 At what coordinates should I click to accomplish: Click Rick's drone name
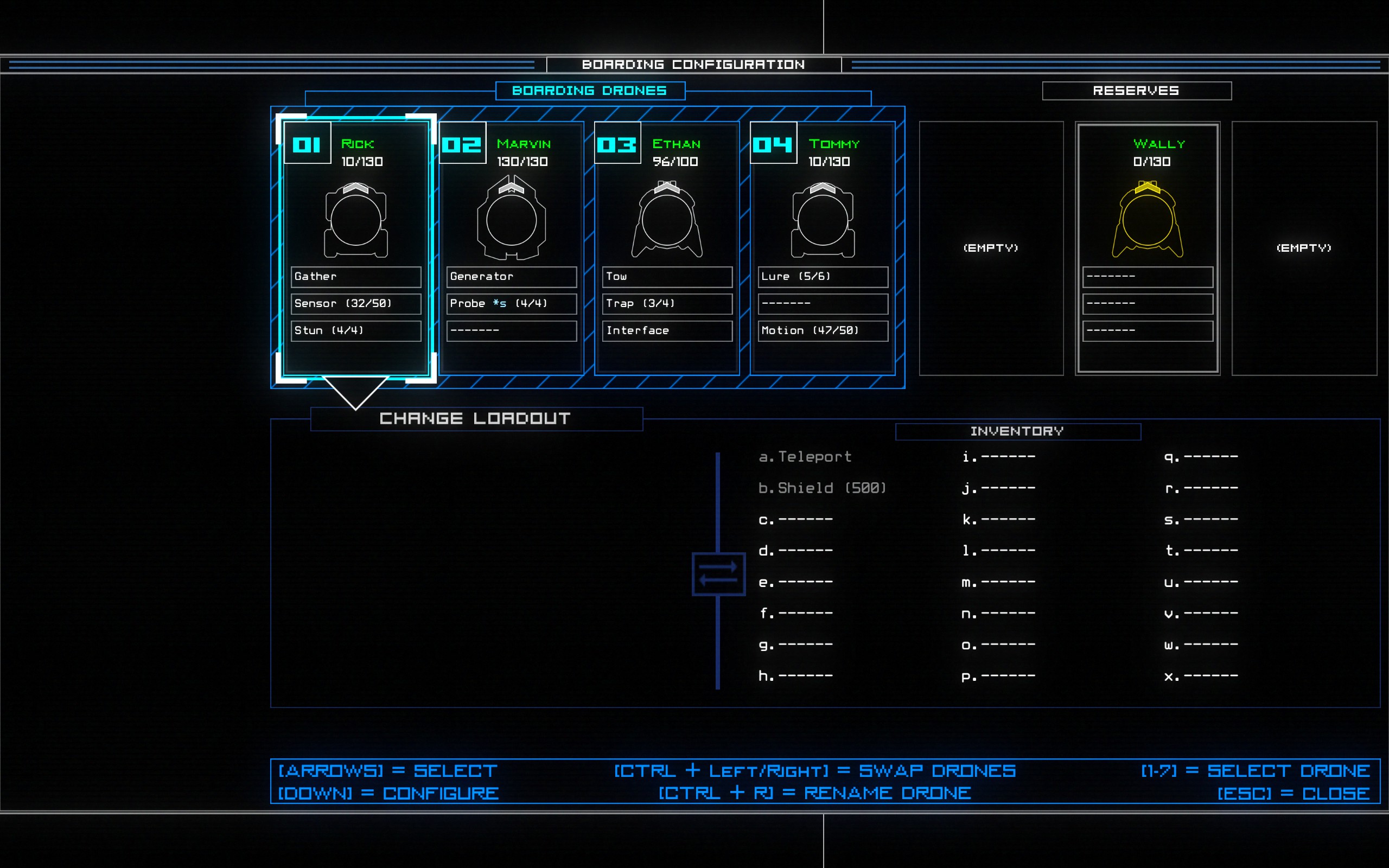(358, 144)
